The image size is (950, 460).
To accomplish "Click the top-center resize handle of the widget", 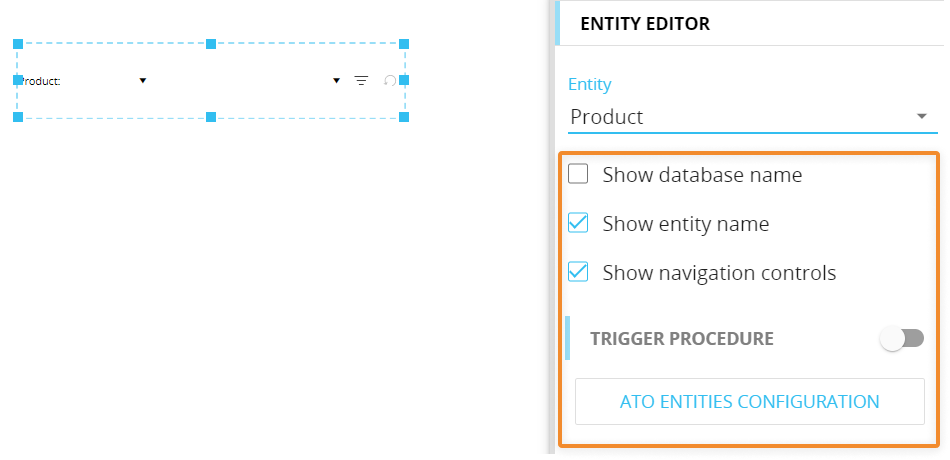I will (x=211, y=44).
